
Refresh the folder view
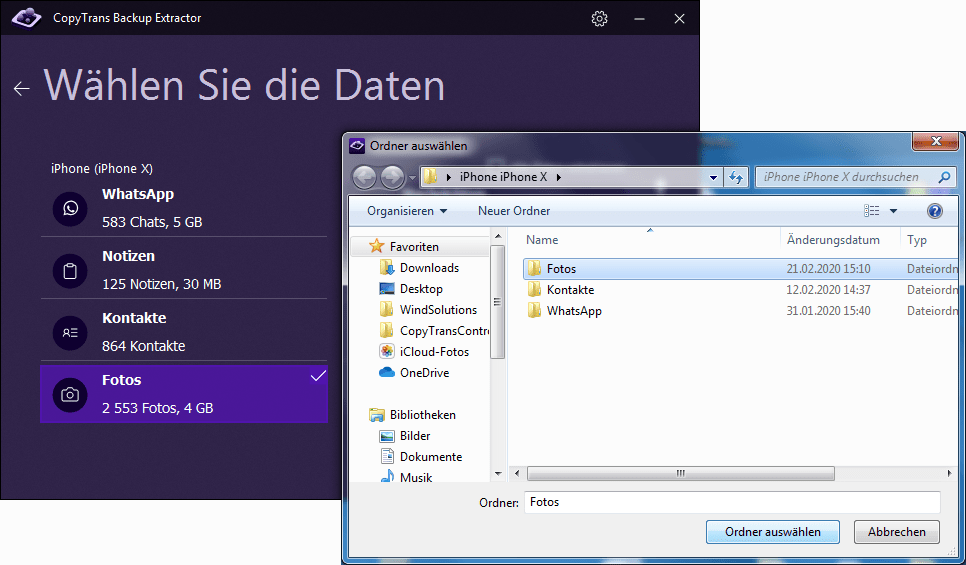pyautogui.click(x=736, y=177)
